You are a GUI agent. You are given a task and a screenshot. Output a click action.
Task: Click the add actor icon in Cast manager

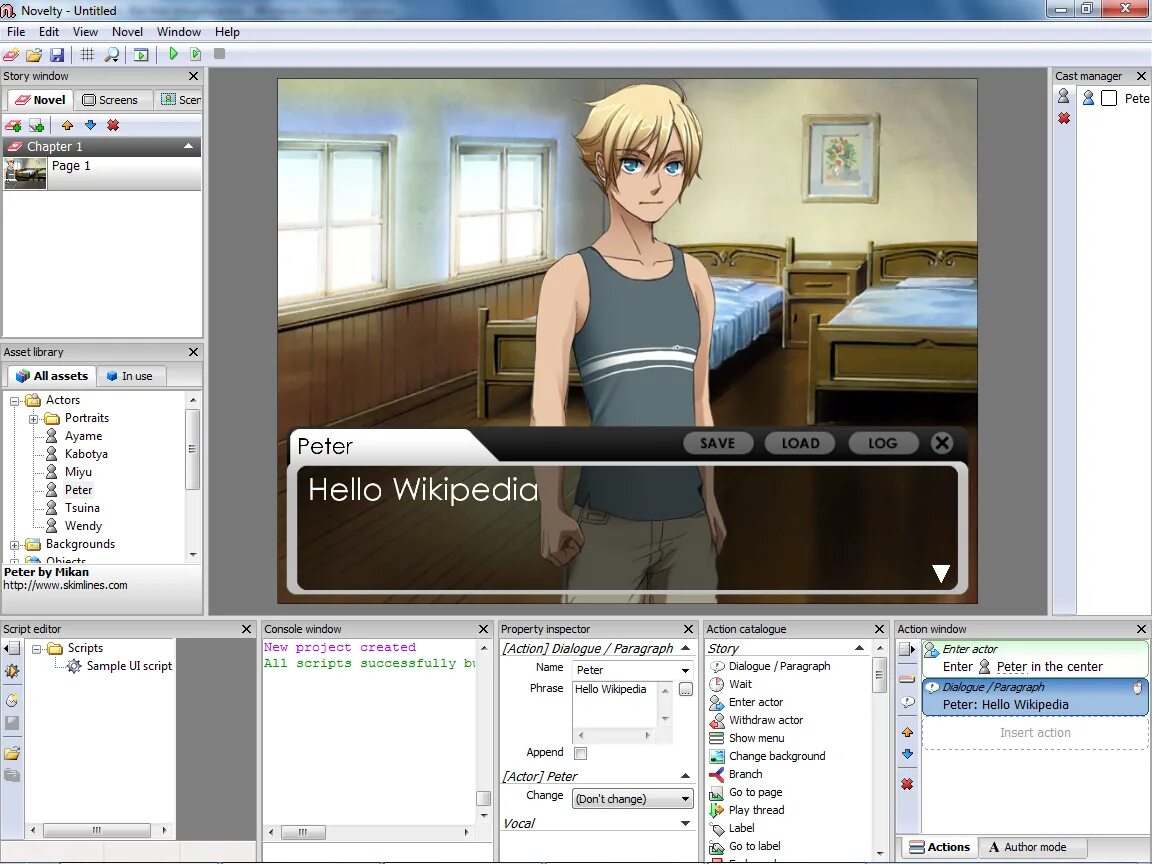point(1064,96)
